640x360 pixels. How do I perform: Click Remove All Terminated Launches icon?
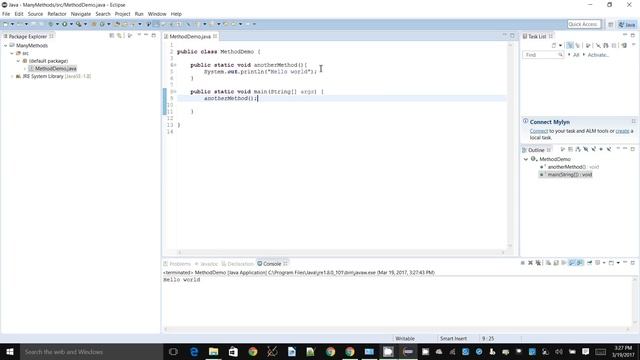pyautogui.click(x=538, y=263)
